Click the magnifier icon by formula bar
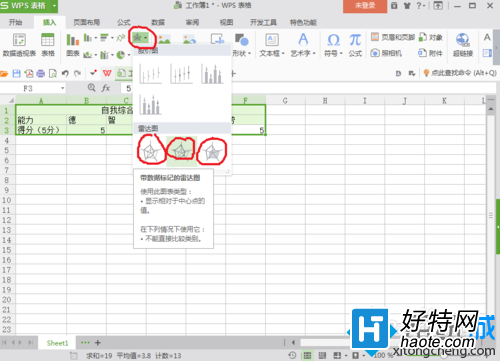The image size is (500, 361). (91, 88)
